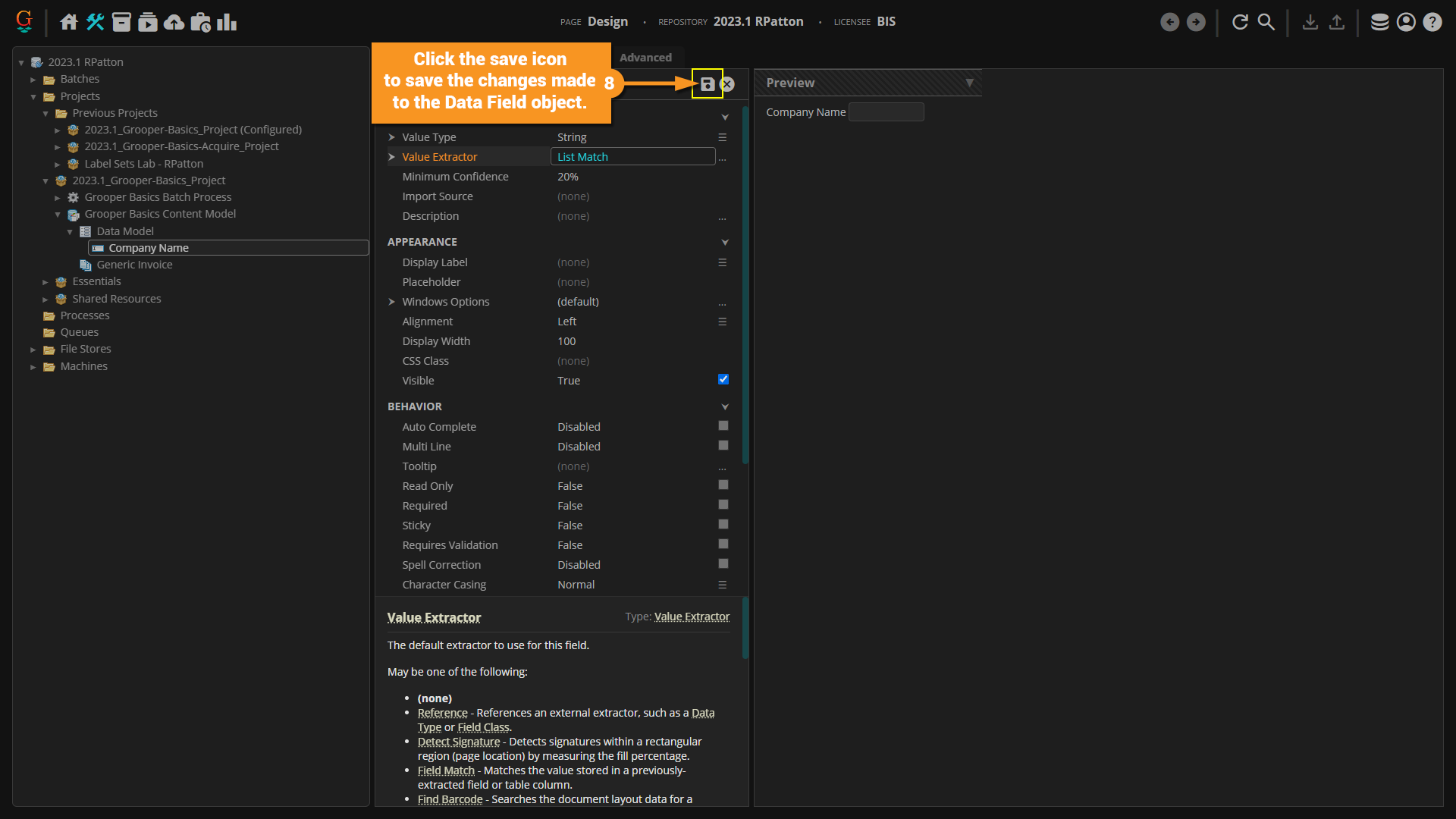Expand the Value Extractor property
1456x819 pixels.
click(392, 157)
